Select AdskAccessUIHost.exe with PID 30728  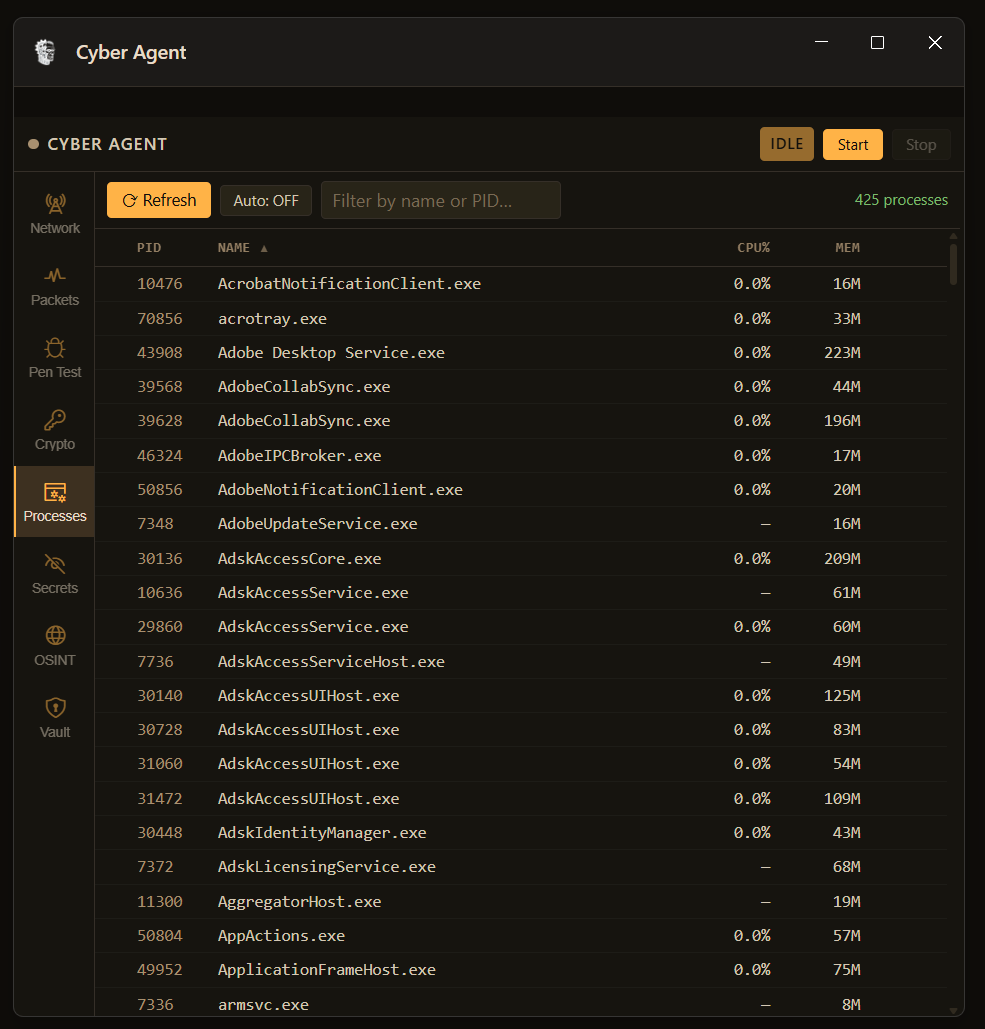tap(521, 730)
